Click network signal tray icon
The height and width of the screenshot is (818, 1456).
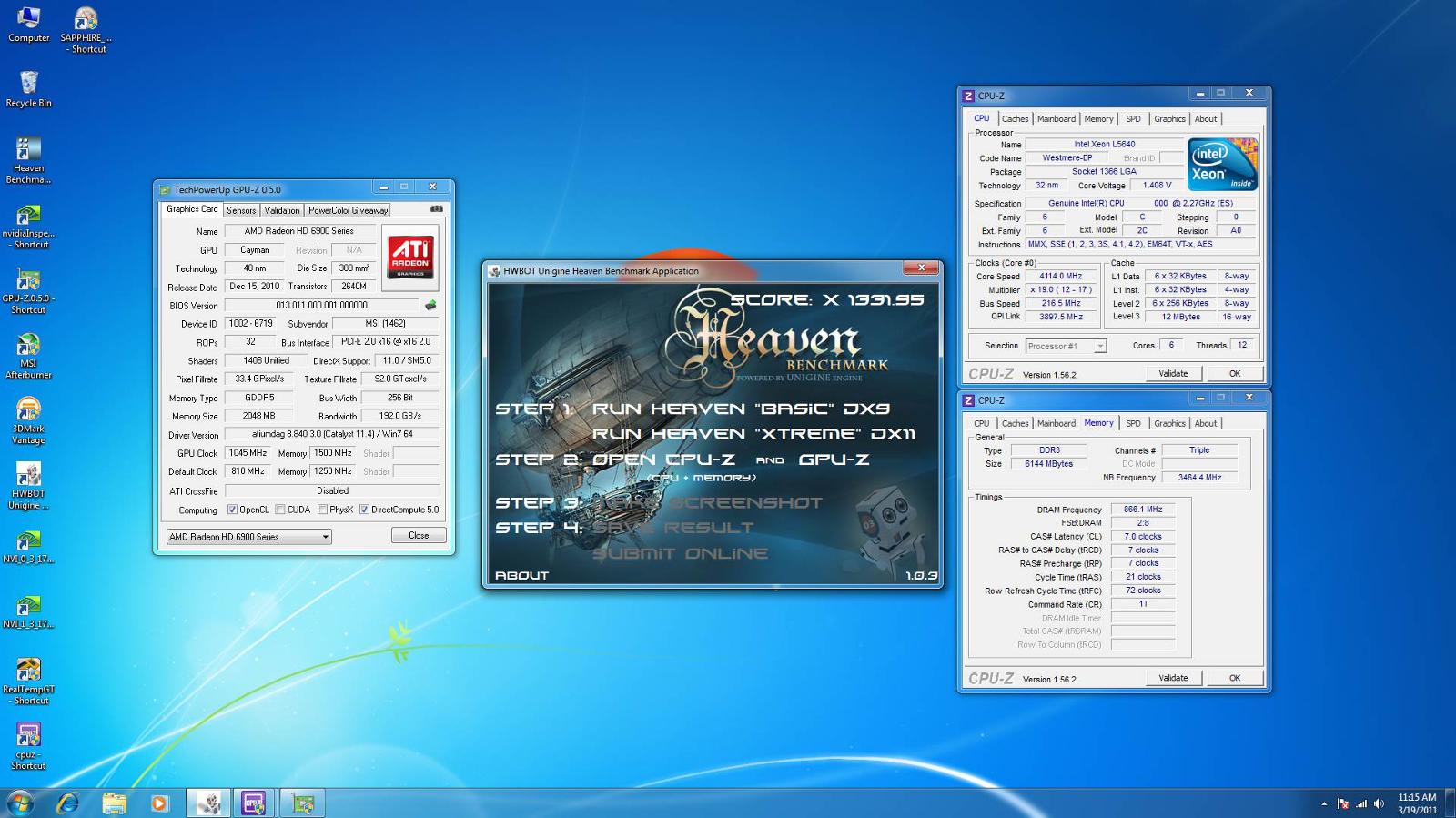[x=1361, y=803]
